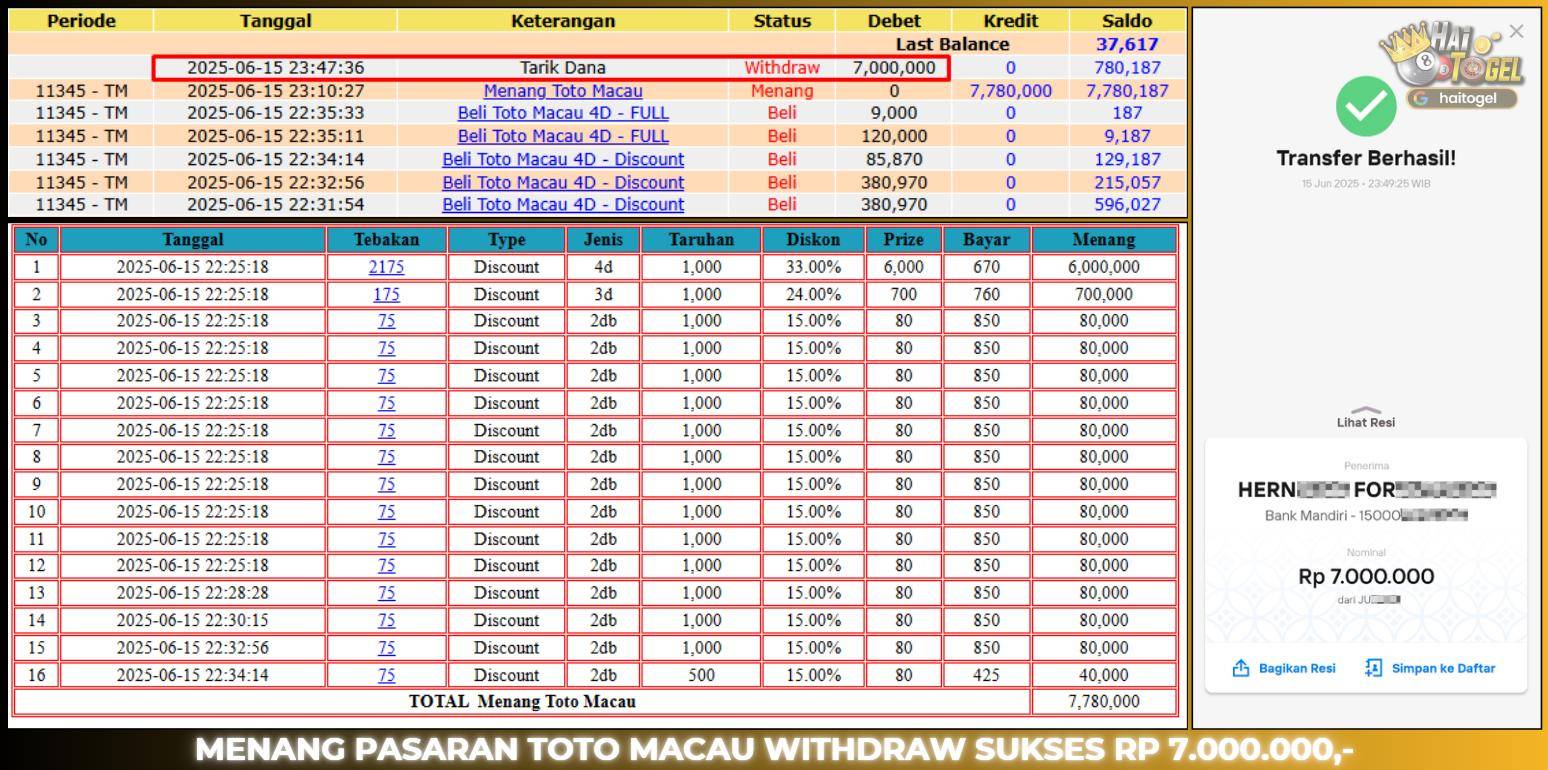The width and height of the screenshot is (1548, 770).
Task: Select the 2025-06-15 22:30:15 date in row 14
Action: coord(193,620)
